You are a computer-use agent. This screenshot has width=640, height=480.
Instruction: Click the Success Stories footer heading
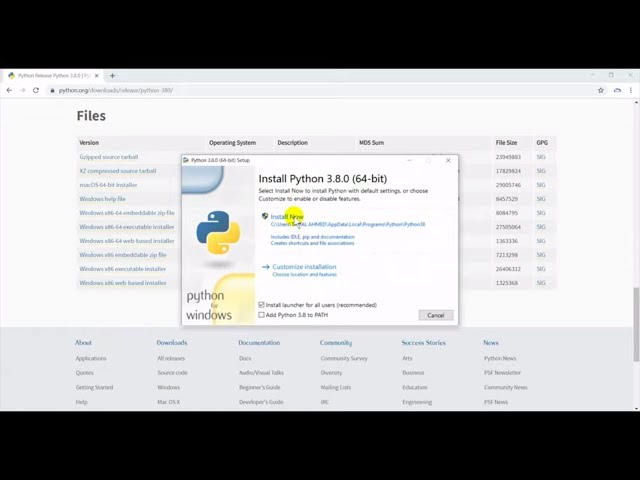point(424,342)
